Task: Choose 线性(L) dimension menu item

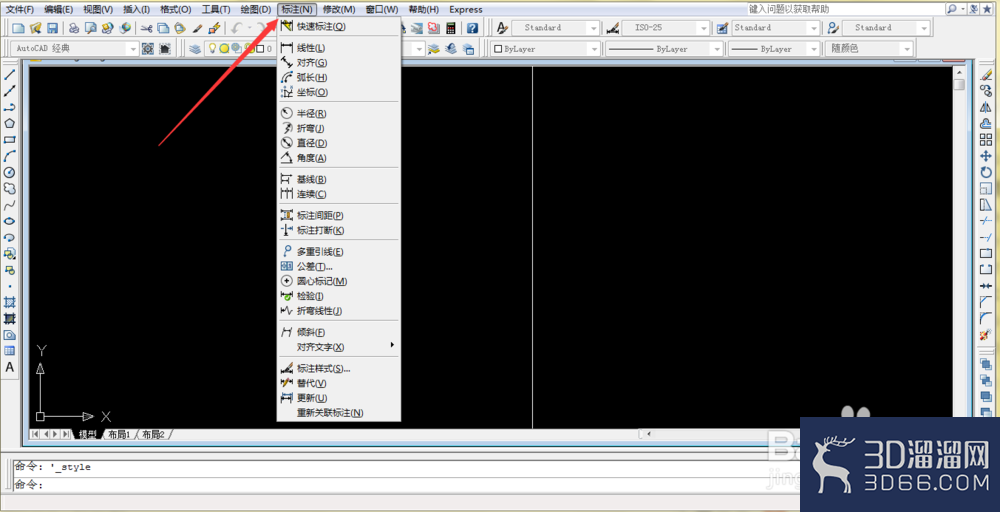Action: click(339, 48)
